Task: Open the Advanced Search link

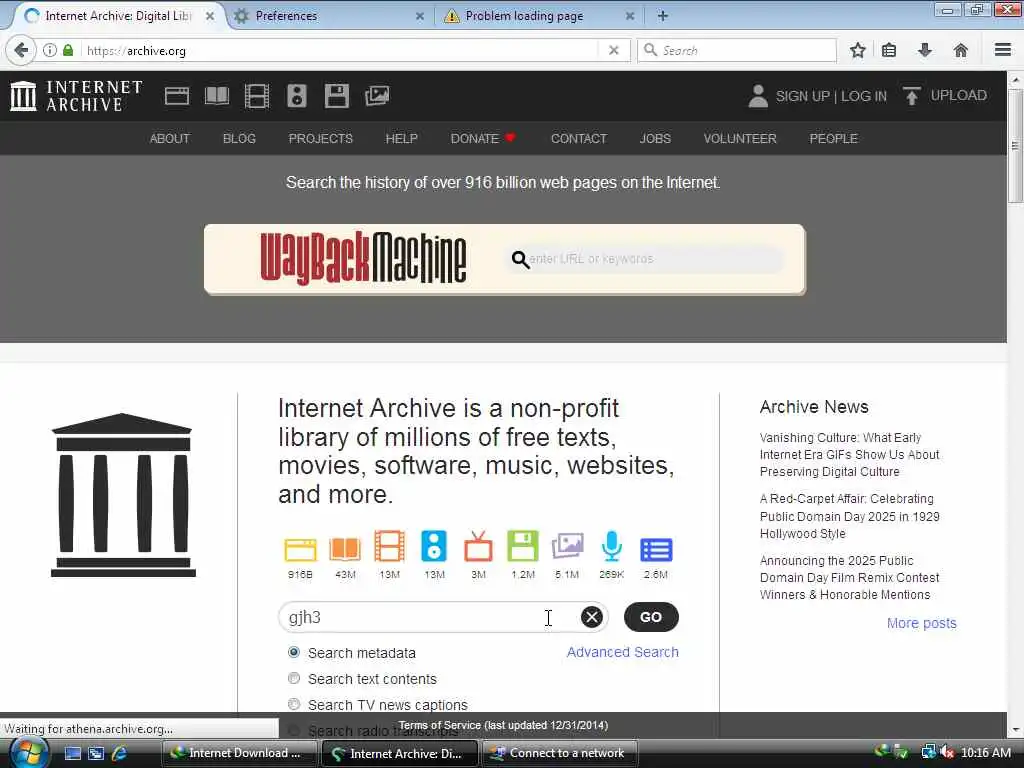Action: pyautogui.click(x=622, y=652)
